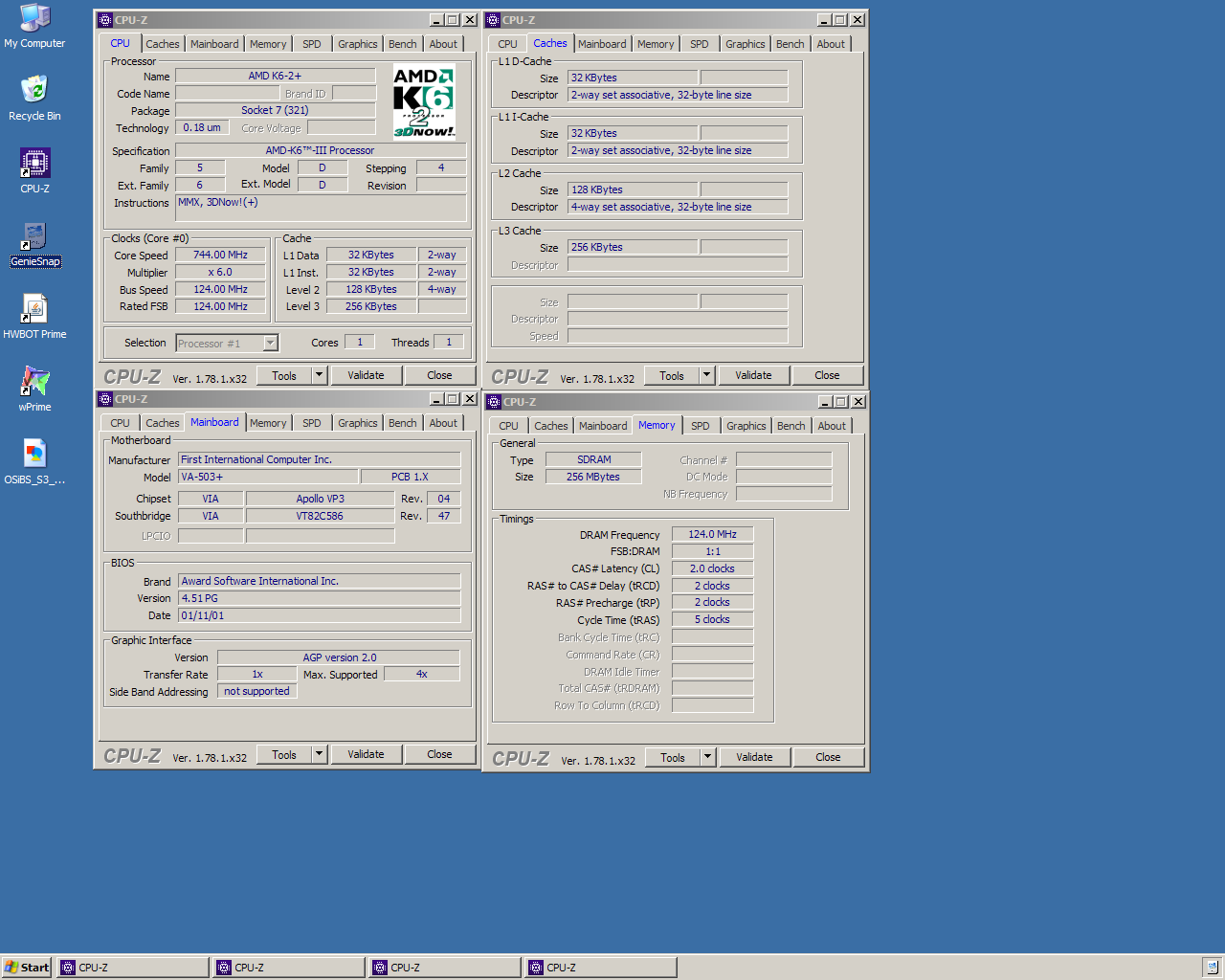The height and width of the screenshot is (980, 1225).
Task: Click Chipset name field Apollo VP3
Action: click(320, 499)
